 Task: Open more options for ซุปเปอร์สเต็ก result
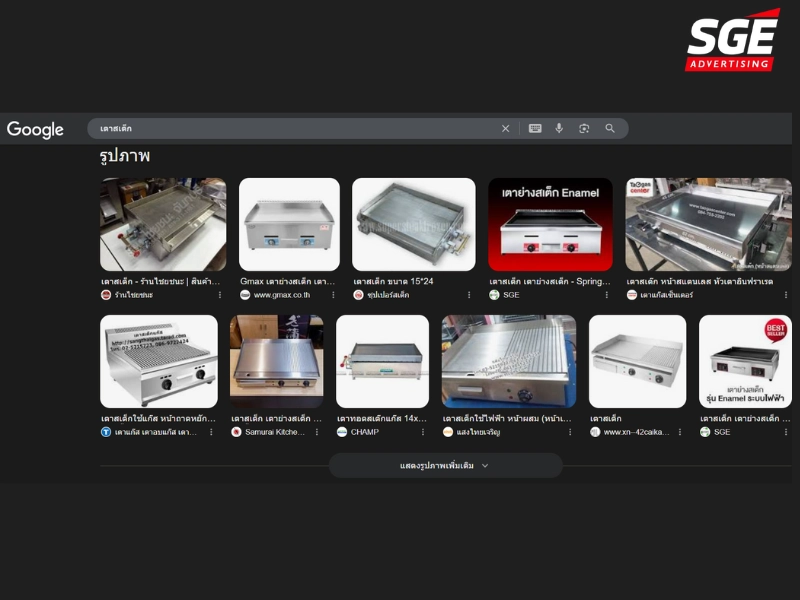469,295
